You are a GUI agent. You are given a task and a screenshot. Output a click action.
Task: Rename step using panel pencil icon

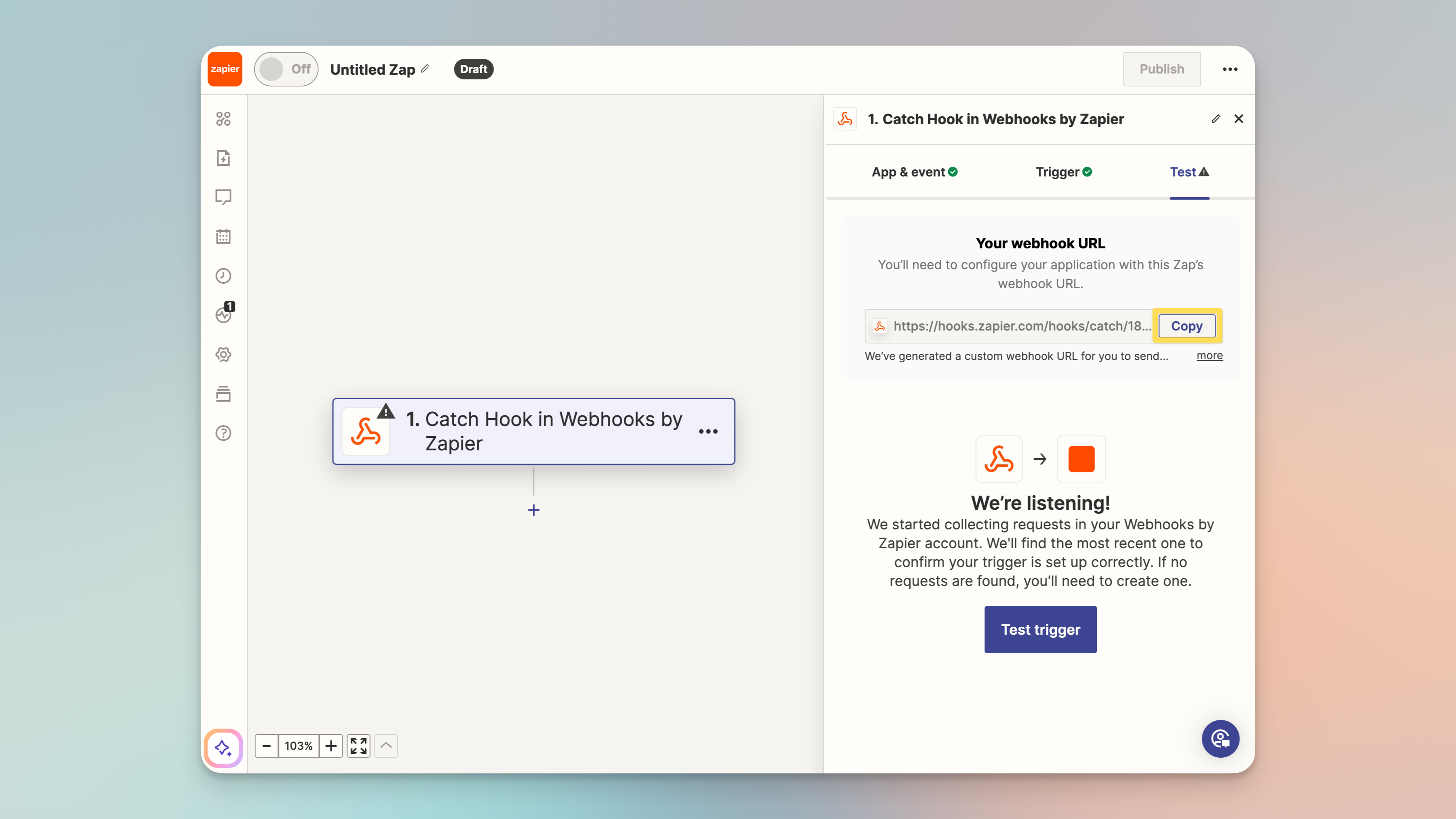pyautogui.click(x=1216, y=119)
